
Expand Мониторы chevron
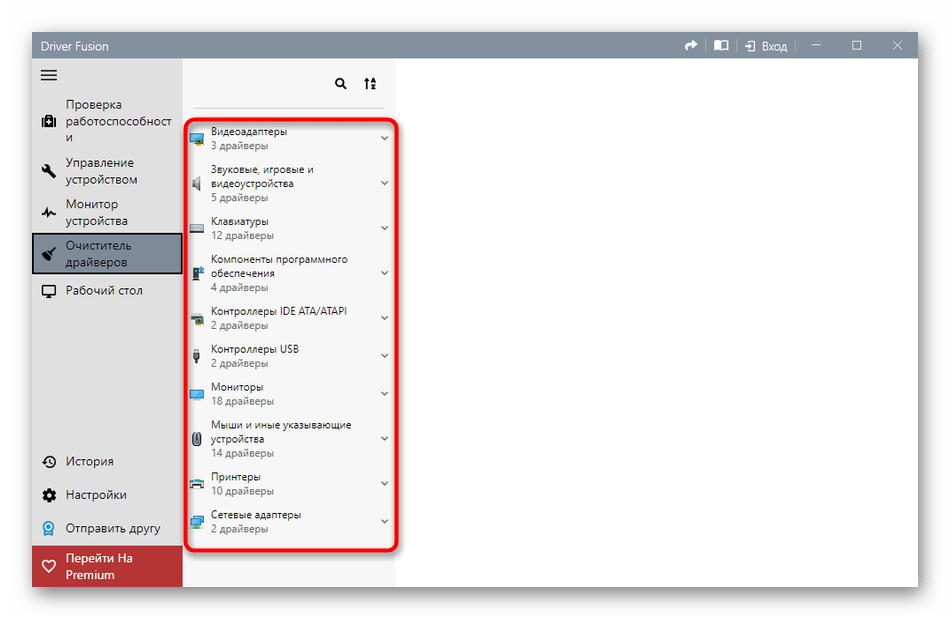(x=384, y=394)
